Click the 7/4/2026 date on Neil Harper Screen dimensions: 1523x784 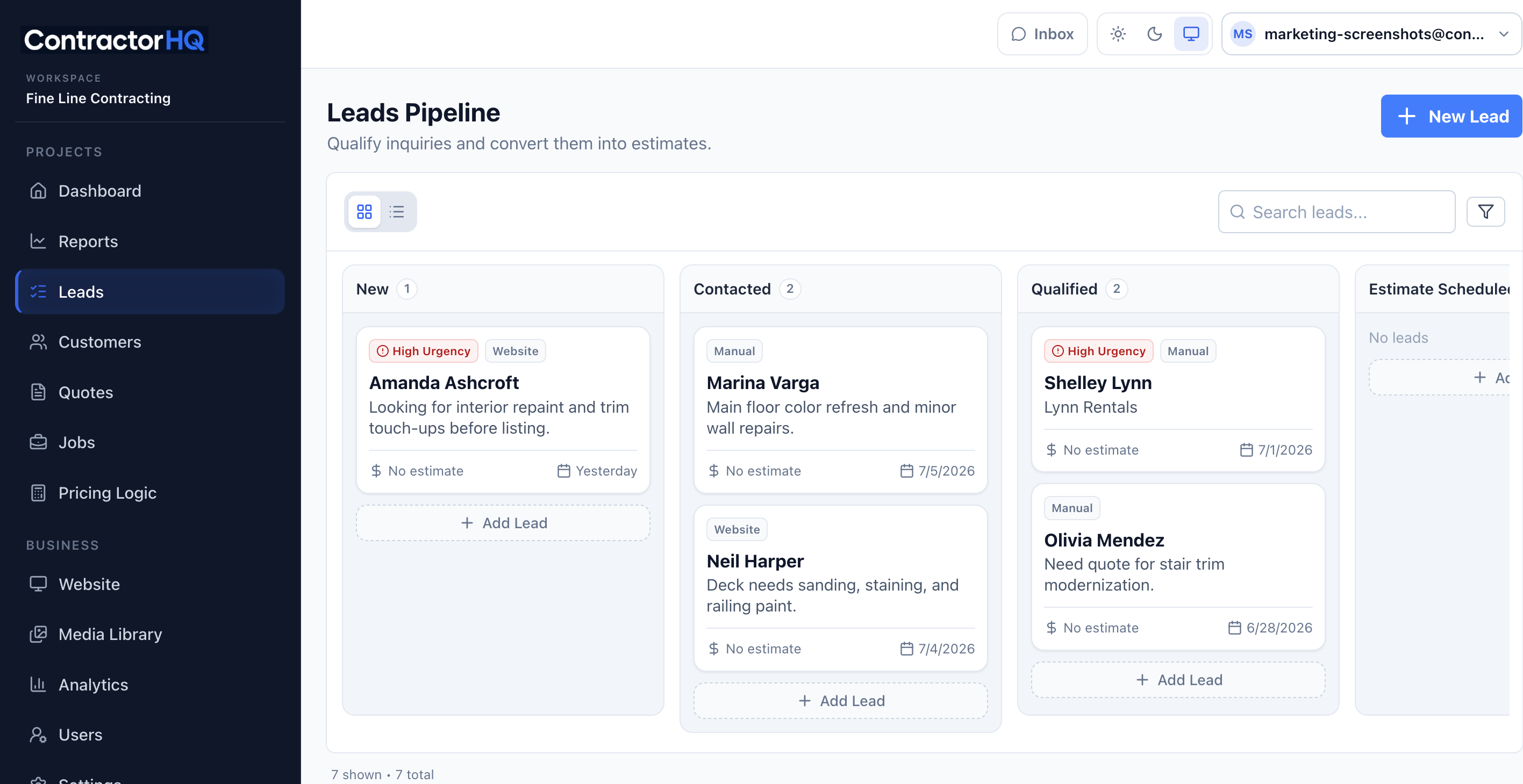coord(937,649)
